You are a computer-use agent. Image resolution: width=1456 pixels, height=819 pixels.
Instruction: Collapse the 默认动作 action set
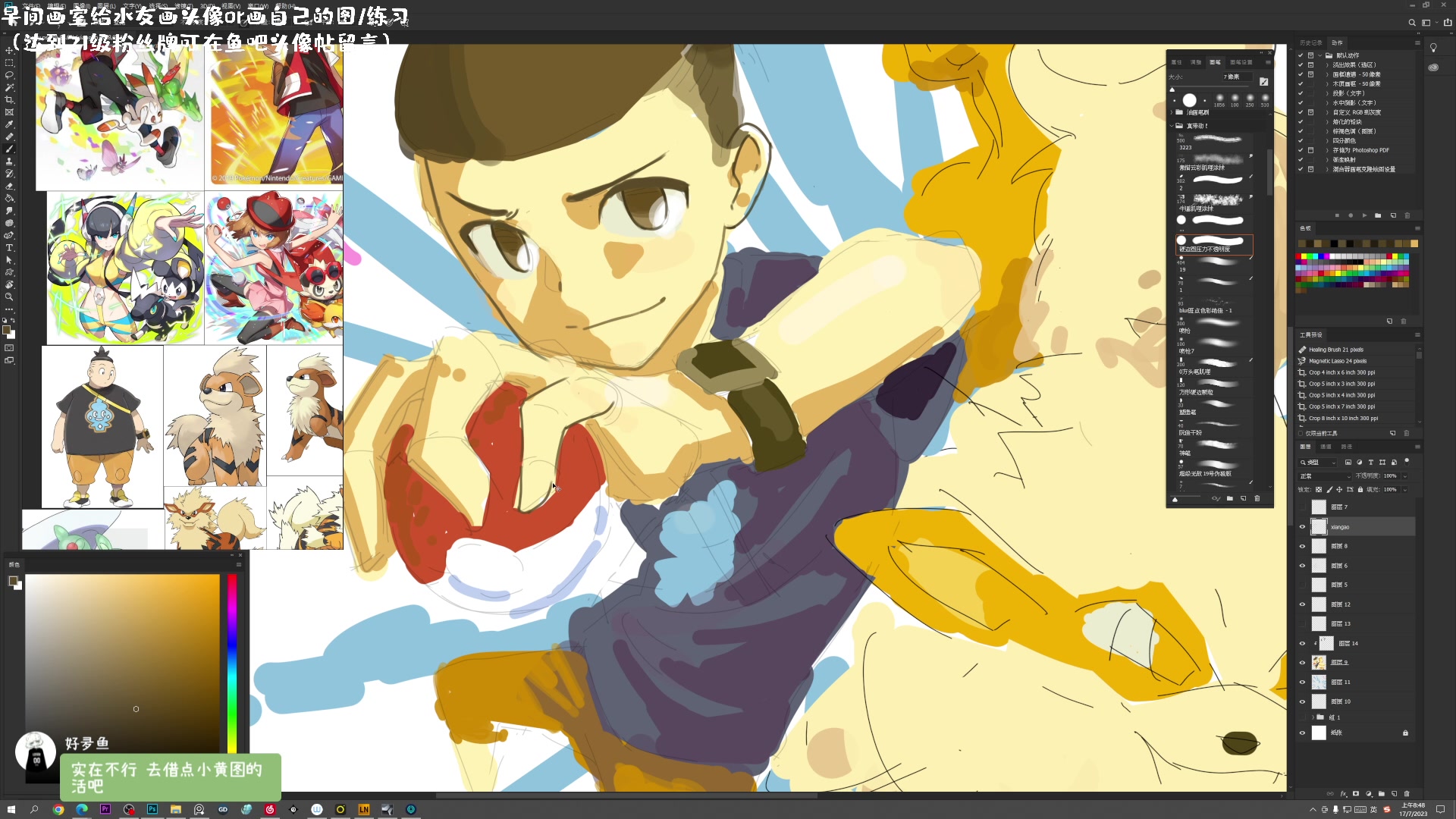[1319, 55]
